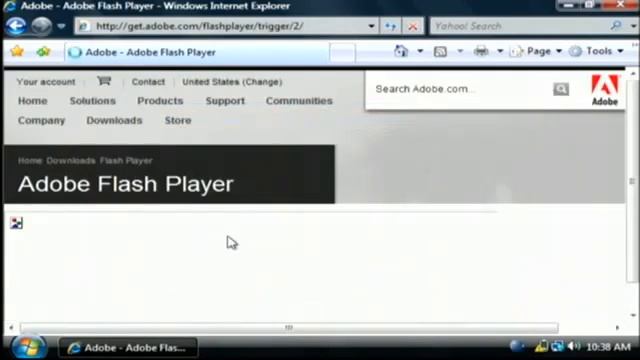Click United States (Change) region link
The height and width of the screenshot is (360, 640).
pos(232,82)
